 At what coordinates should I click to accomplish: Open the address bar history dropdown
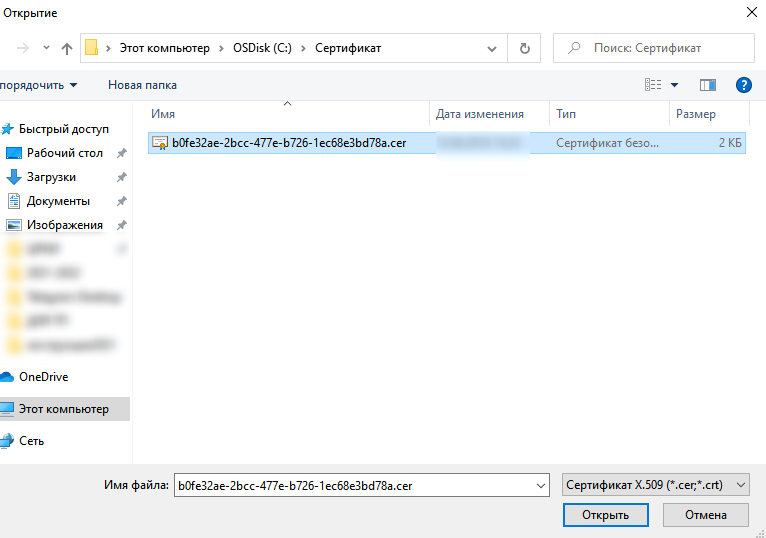[492, 48]
